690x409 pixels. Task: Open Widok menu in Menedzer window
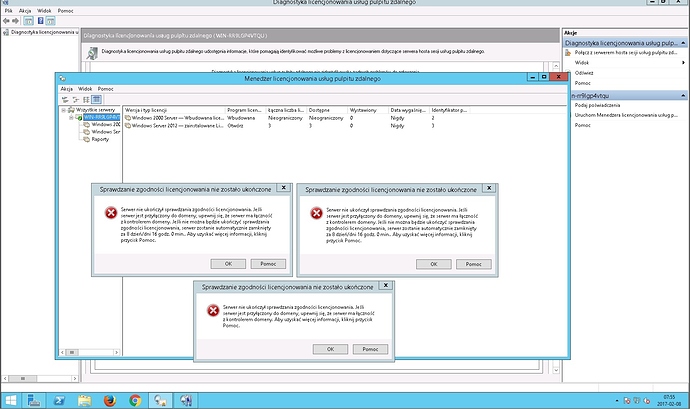point(85,89)
